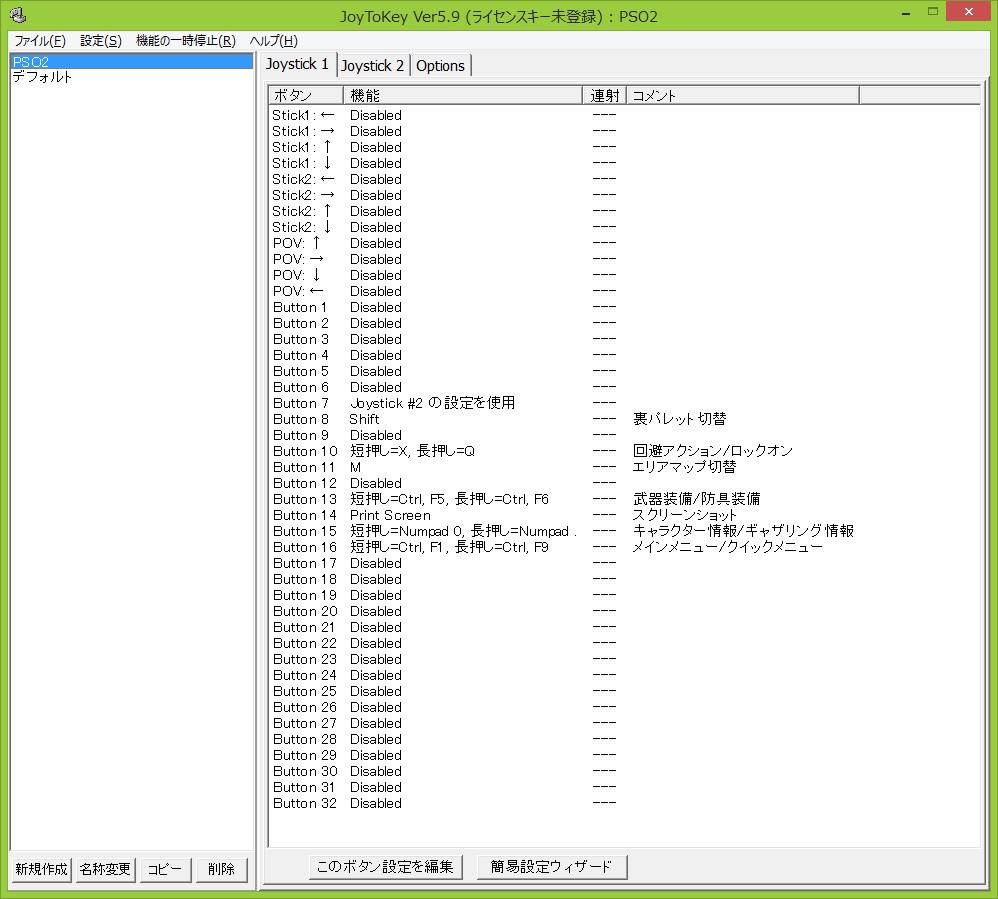Open the ファイル(F) menu
The height and width of the screenshot is (899, 998).
pos(39,41)
